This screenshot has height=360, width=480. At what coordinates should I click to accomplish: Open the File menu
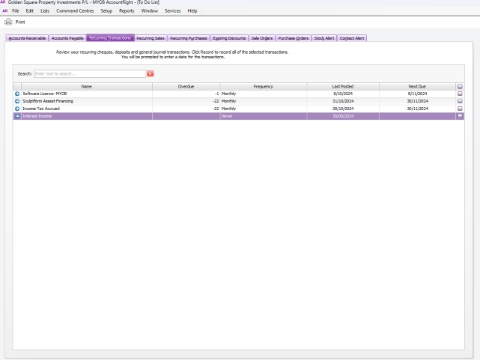[16, 11]
